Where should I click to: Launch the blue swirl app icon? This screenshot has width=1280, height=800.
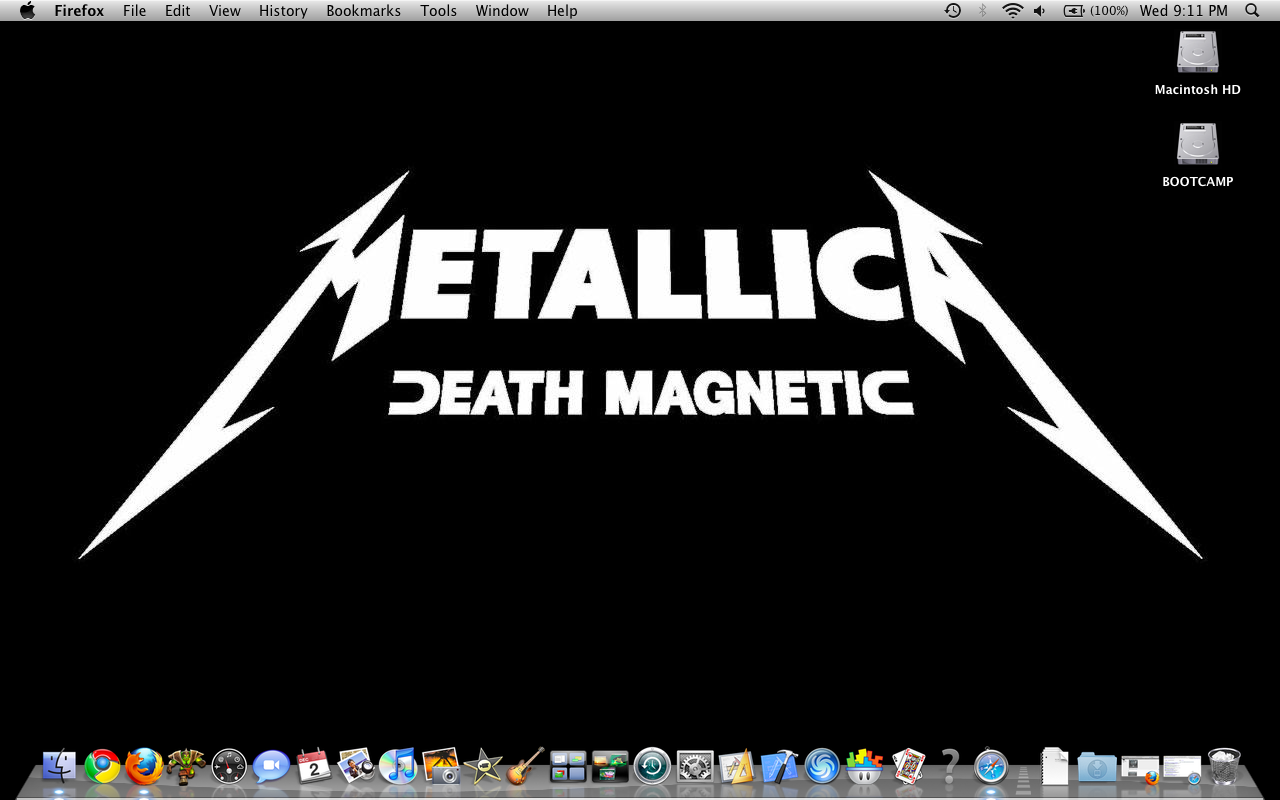pos(822,767)
